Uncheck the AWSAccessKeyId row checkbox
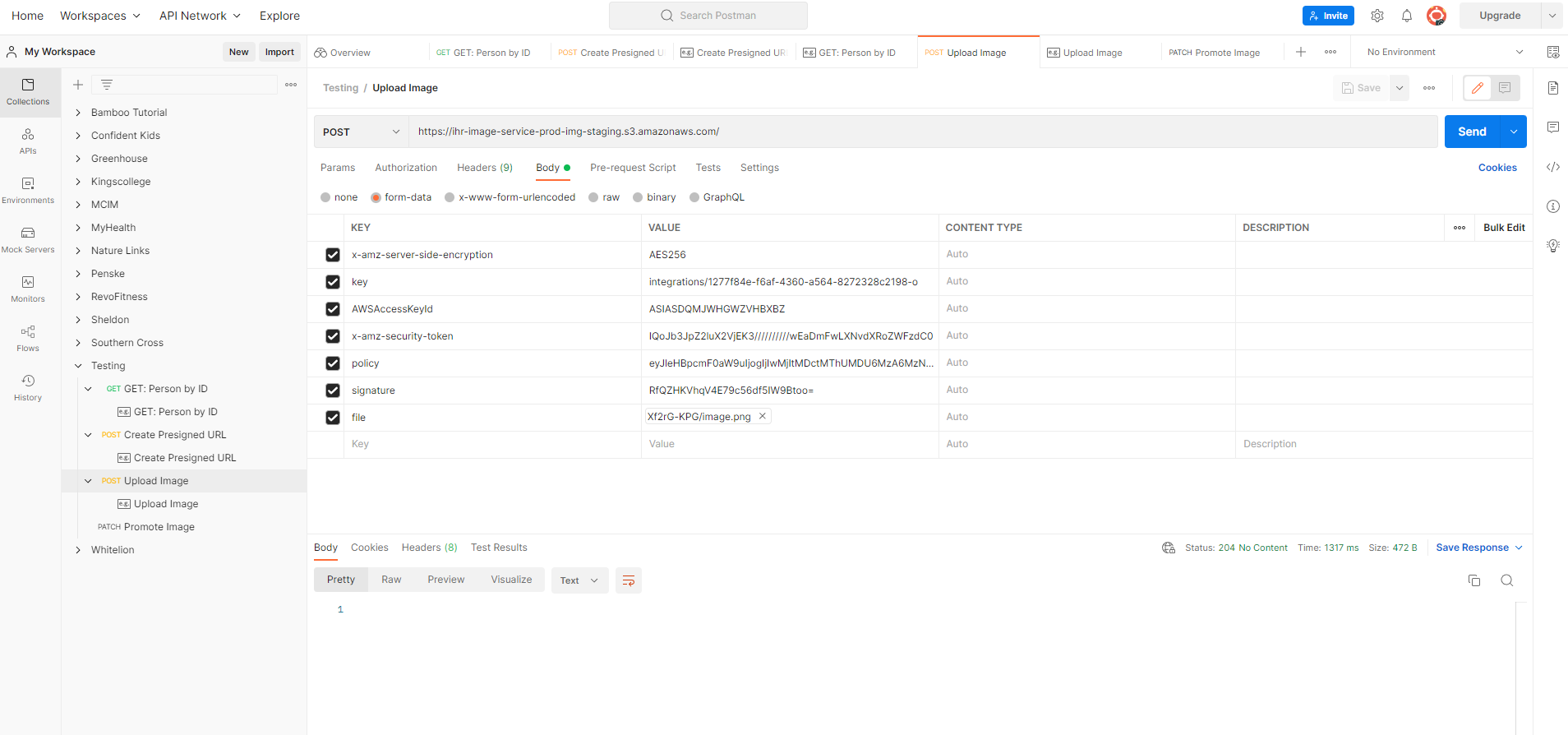This screenshot has height=735, width=1568. point(333,309)
